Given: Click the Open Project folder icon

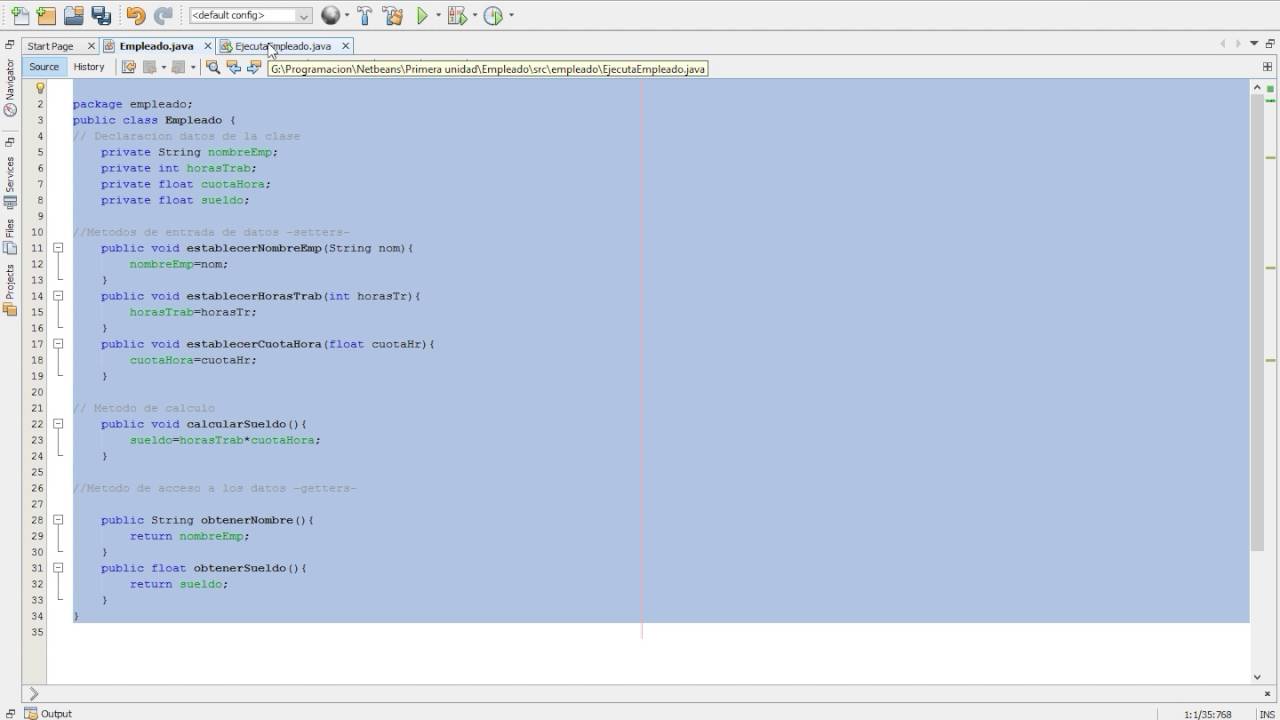Looking at the screenshot, I should [x=73, y=15].
